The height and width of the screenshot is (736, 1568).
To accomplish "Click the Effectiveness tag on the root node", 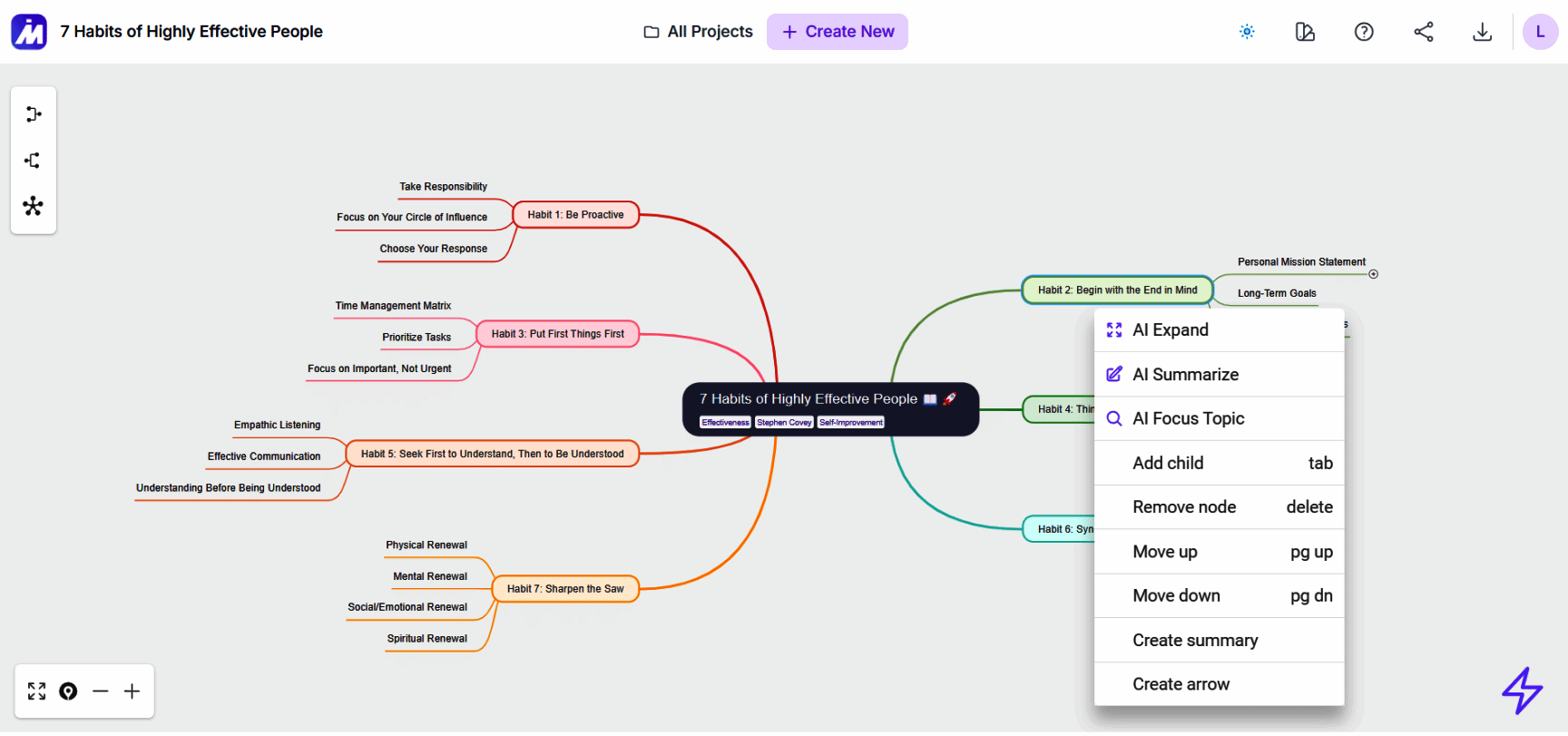I will pyautogui.click(x=725, y=423).
